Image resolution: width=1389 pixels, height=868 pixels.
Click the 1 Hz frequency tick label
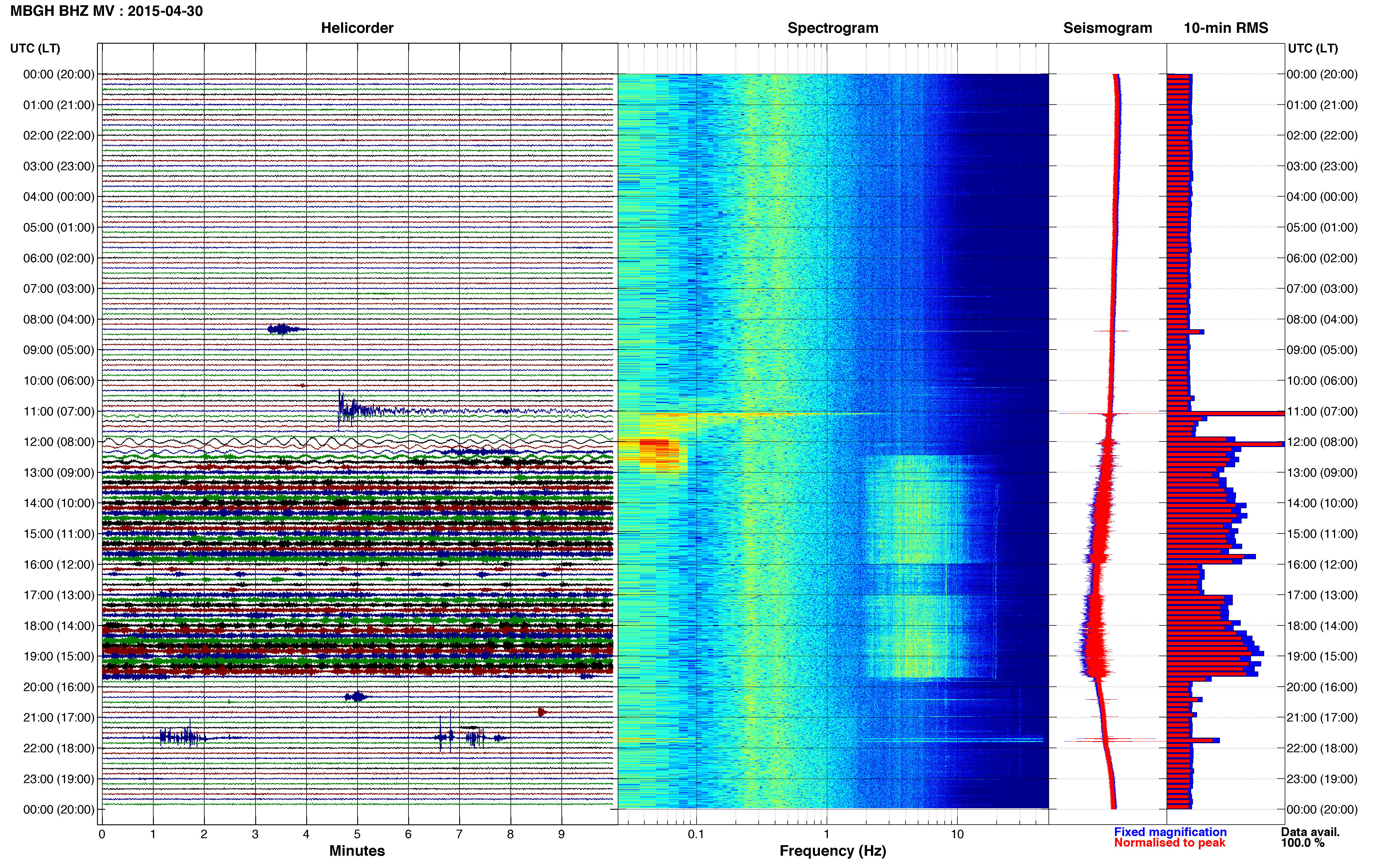click(x=826, y=834)
